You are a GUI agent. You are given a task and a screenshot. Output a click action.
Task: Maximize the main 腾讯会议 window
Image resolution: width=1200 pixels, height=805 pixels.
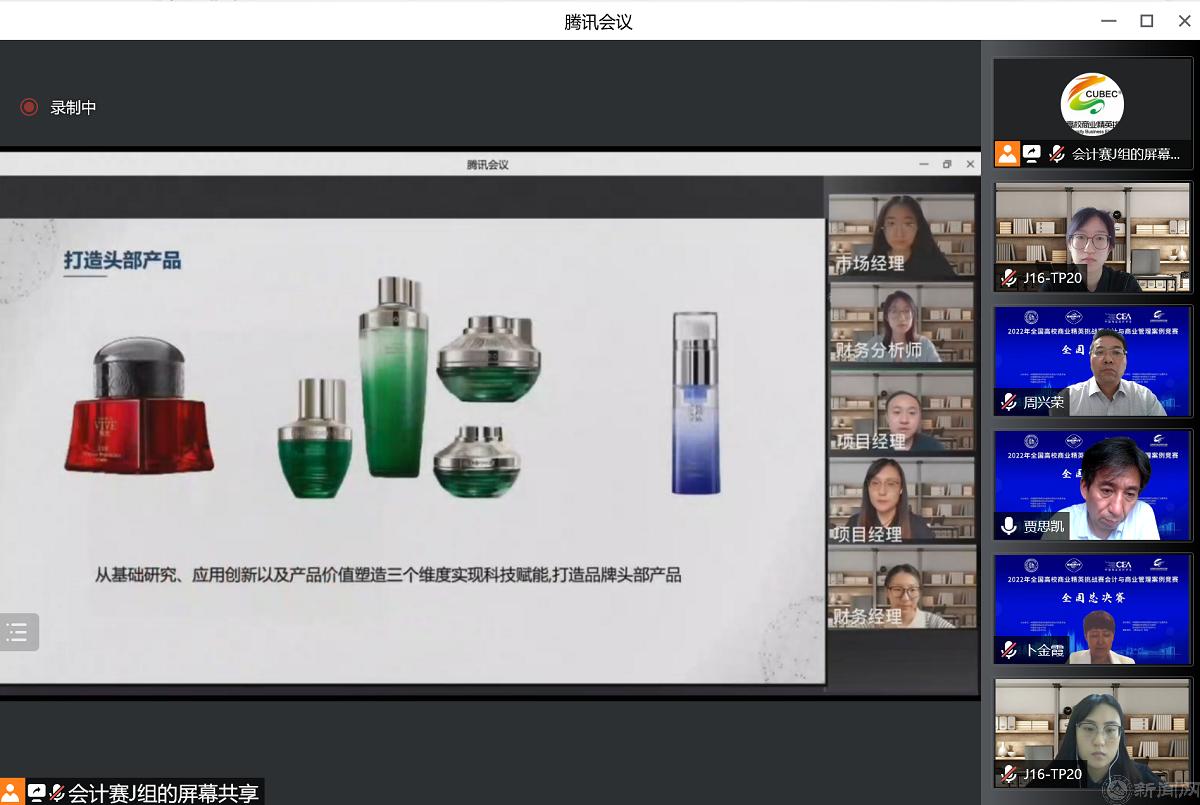pyautogui.click(x=1147, y=21)
